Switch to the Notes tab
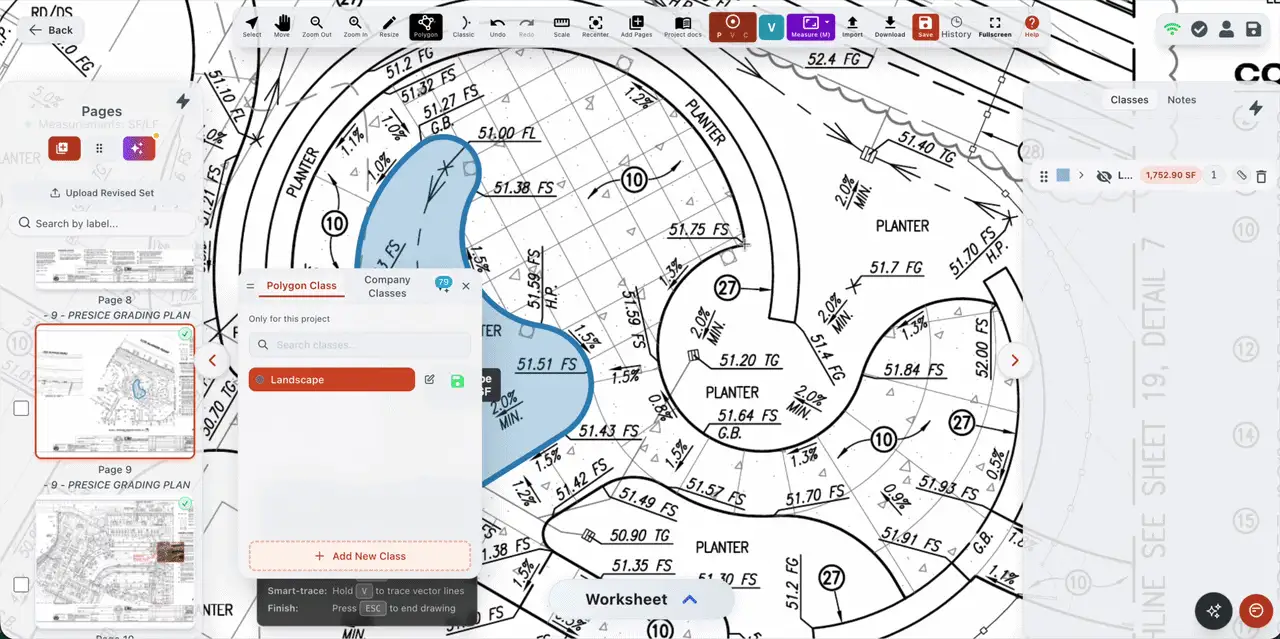The image size is (1280, 639). click(x=1182, y=100)
